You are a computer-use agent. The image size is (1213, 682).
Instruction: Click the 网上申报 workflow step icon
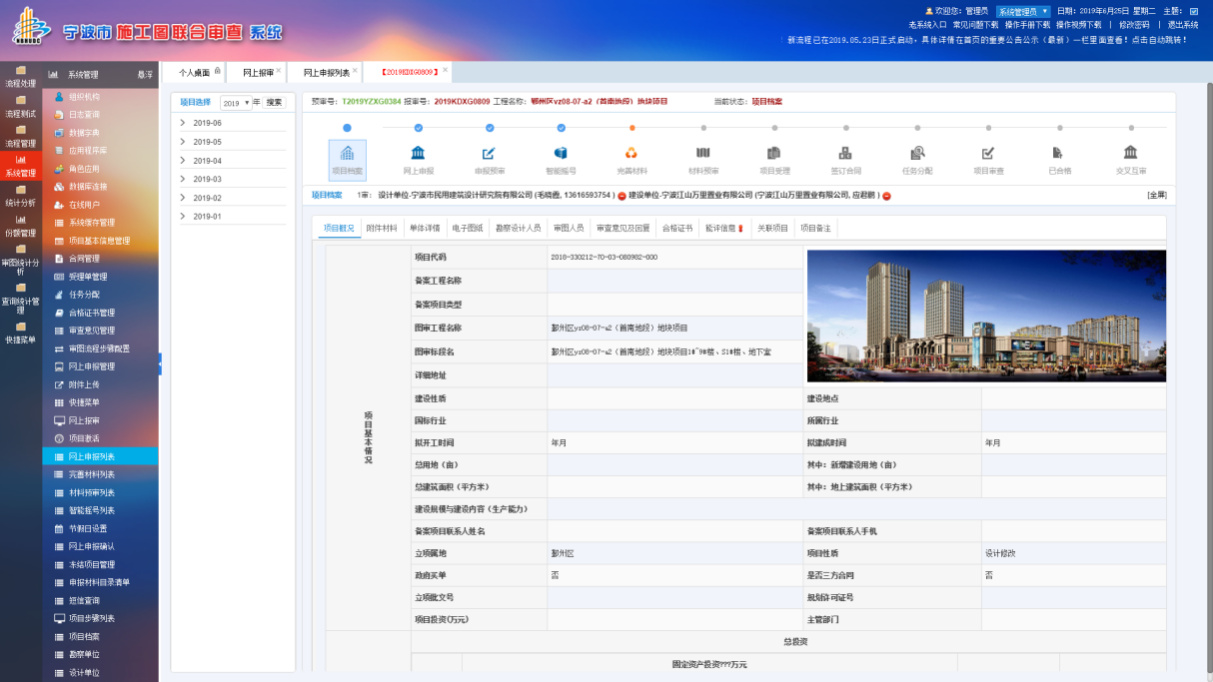click(418, 153)
